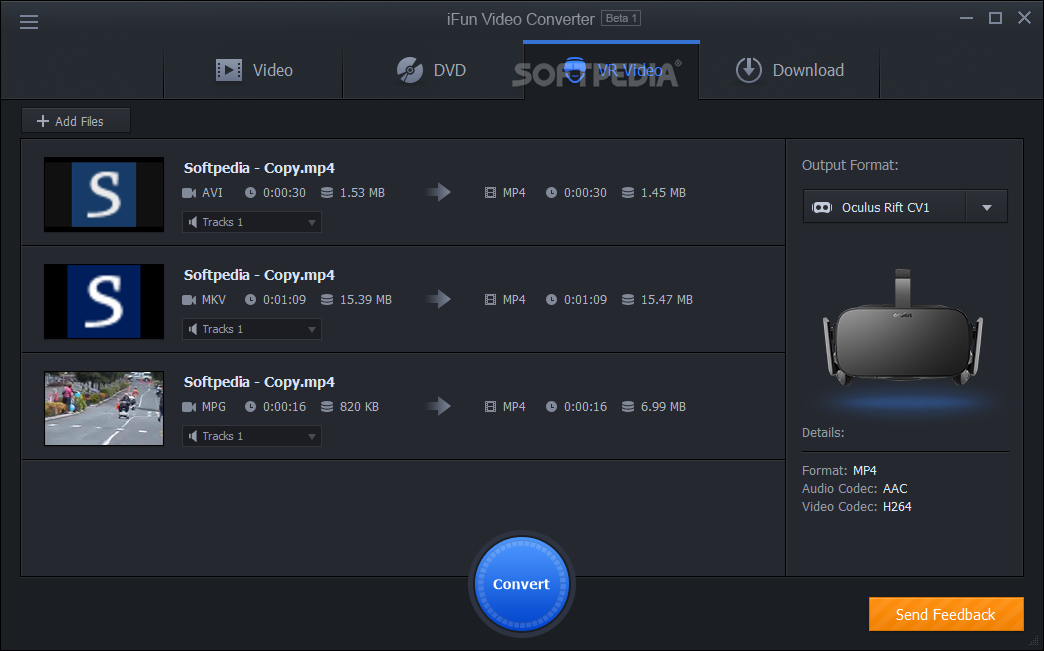The width and height of the screenshot is (1044, 651).
Task: Click clock icon beside source 0:00:30
Action: [x=250, y=193]
